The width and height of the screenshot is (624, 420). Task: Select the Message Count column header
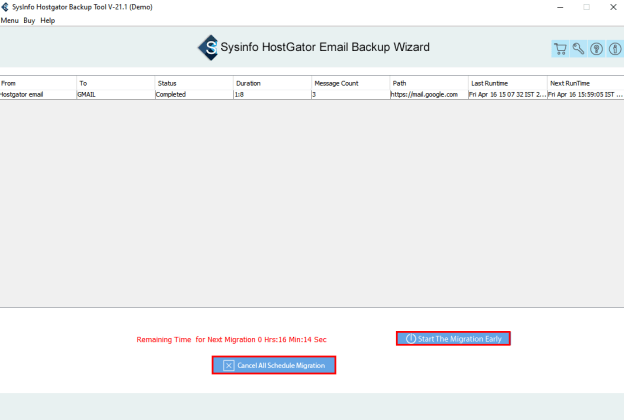point(351,83)
